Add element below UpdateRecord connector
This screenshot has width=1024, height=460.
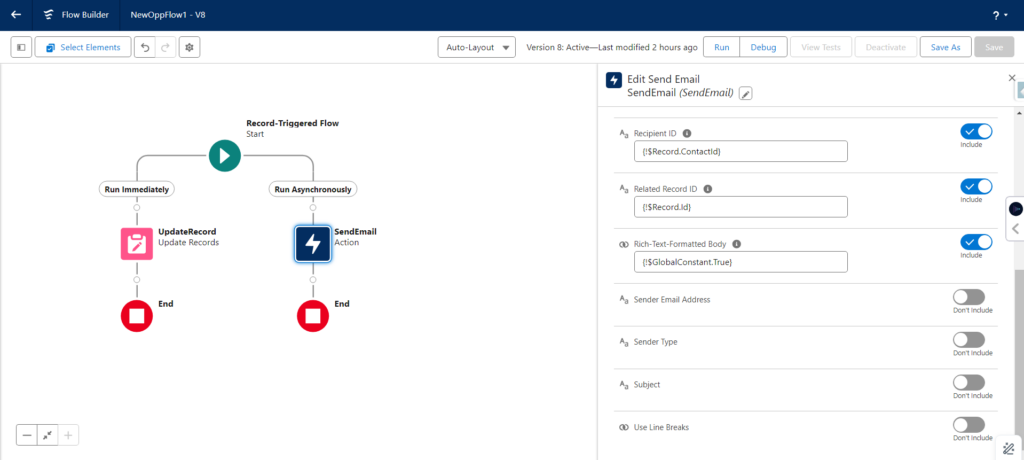coord(136,280)
